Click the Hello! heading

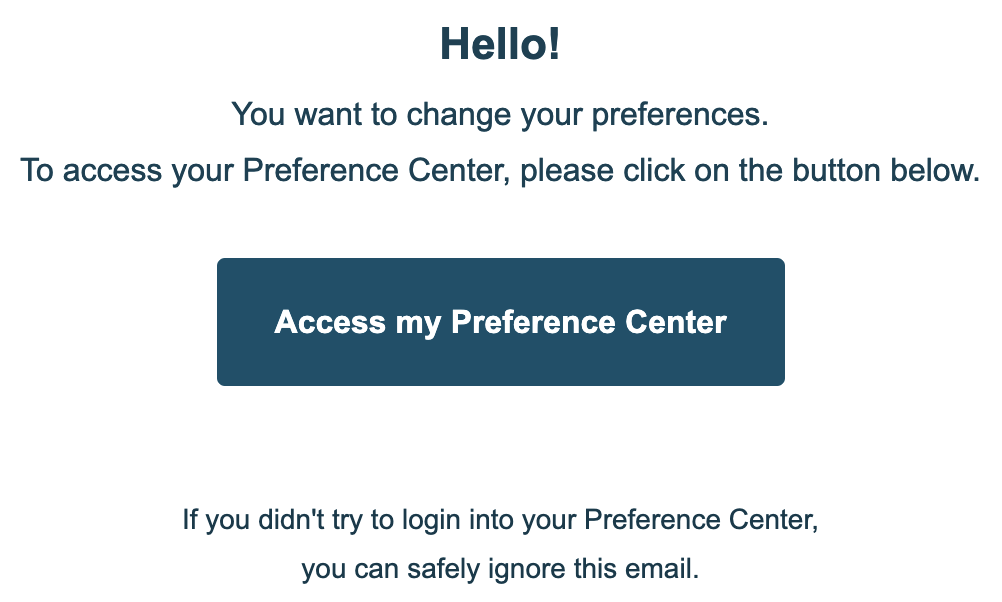point(500,45)
